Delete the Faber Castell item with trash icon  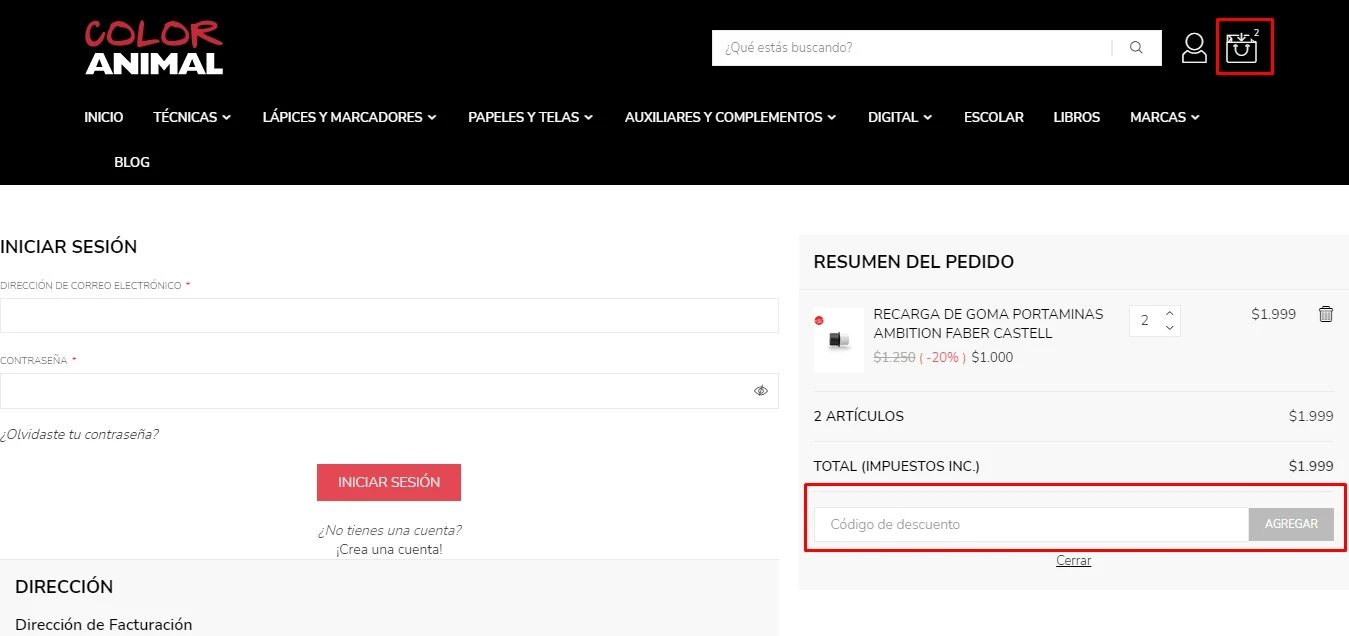pos(1326,314)
